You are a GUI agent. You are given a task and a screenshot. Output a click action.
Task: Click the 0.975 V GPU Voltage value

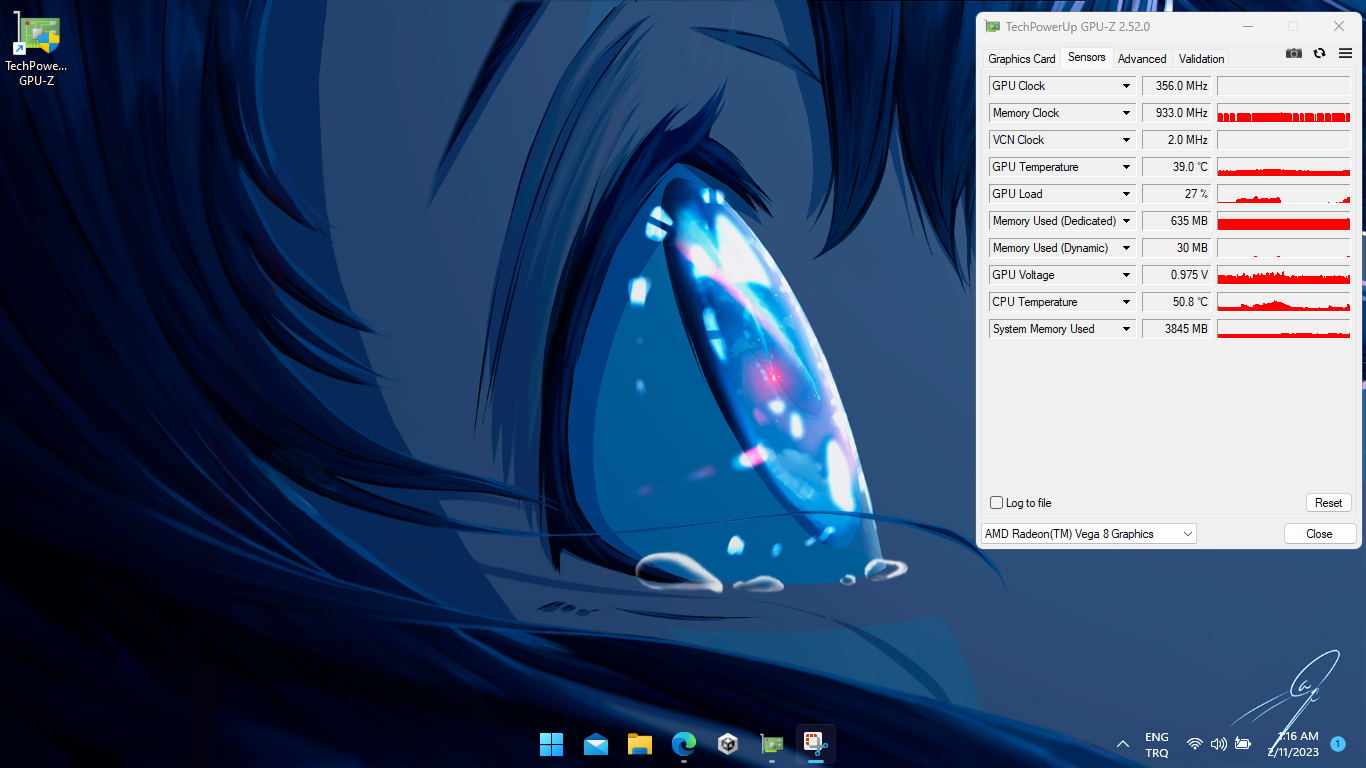click(1177, 275)
